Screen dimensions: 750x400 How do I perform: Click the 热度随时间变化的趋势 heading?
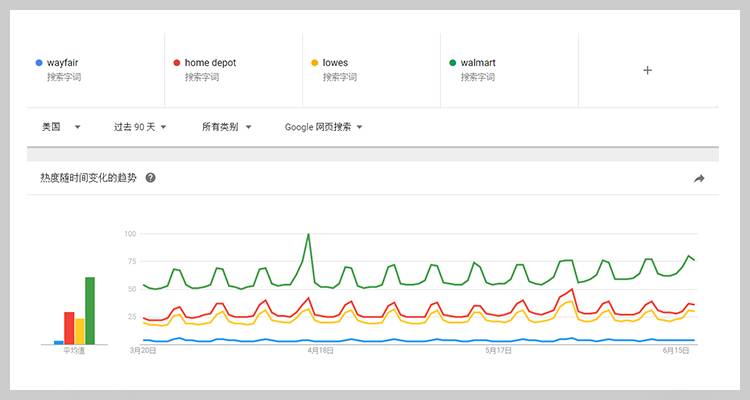tap(88, 178)
